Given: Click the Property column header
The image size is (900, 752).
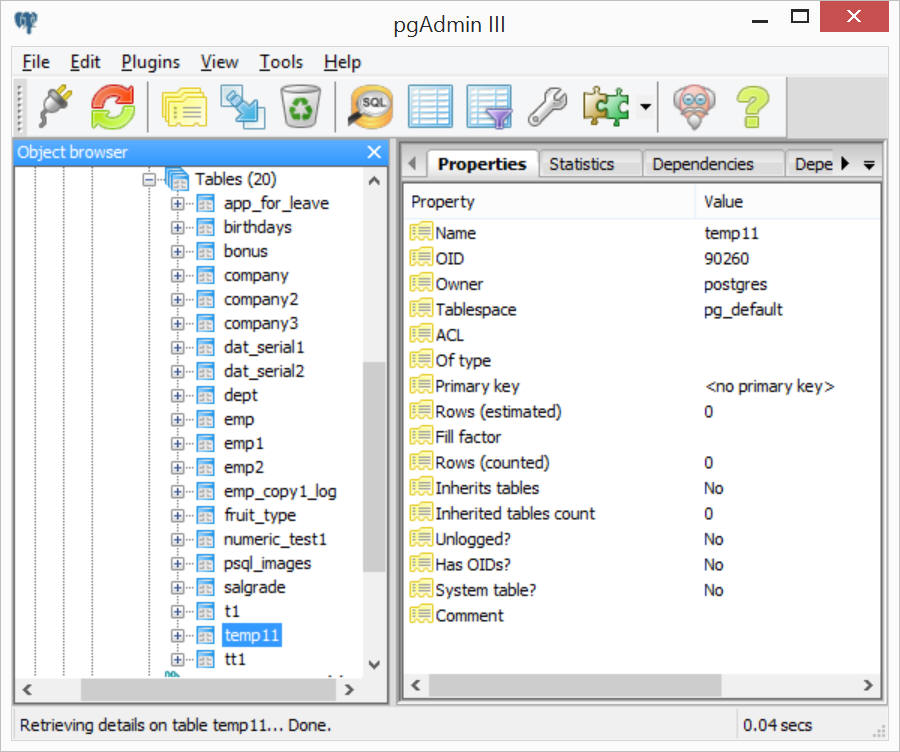Looking at the screenshot, I should click(x=548, y=202).
